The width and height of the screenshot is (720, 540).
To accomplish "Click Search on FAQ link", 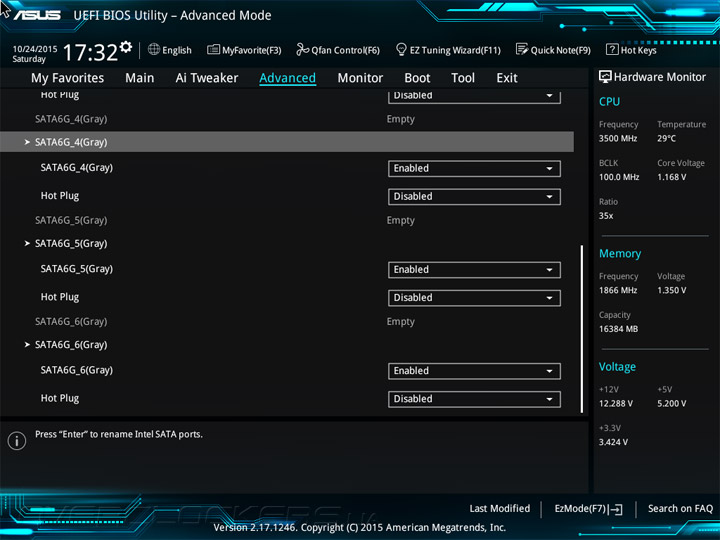I will (681, 508).
